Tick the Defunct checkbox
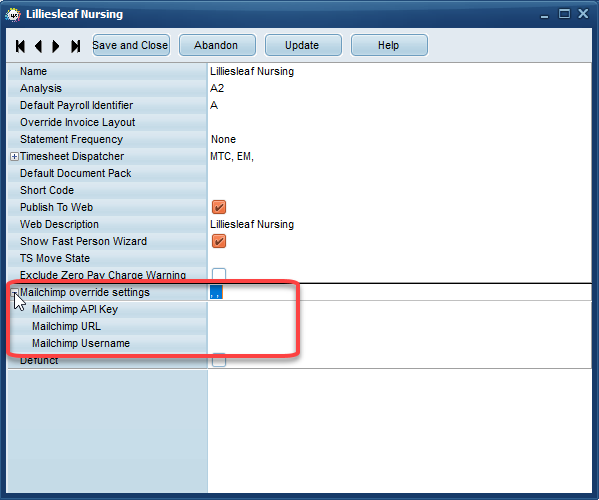This screenshot has width=599, height=500. [x=219, y=360]
